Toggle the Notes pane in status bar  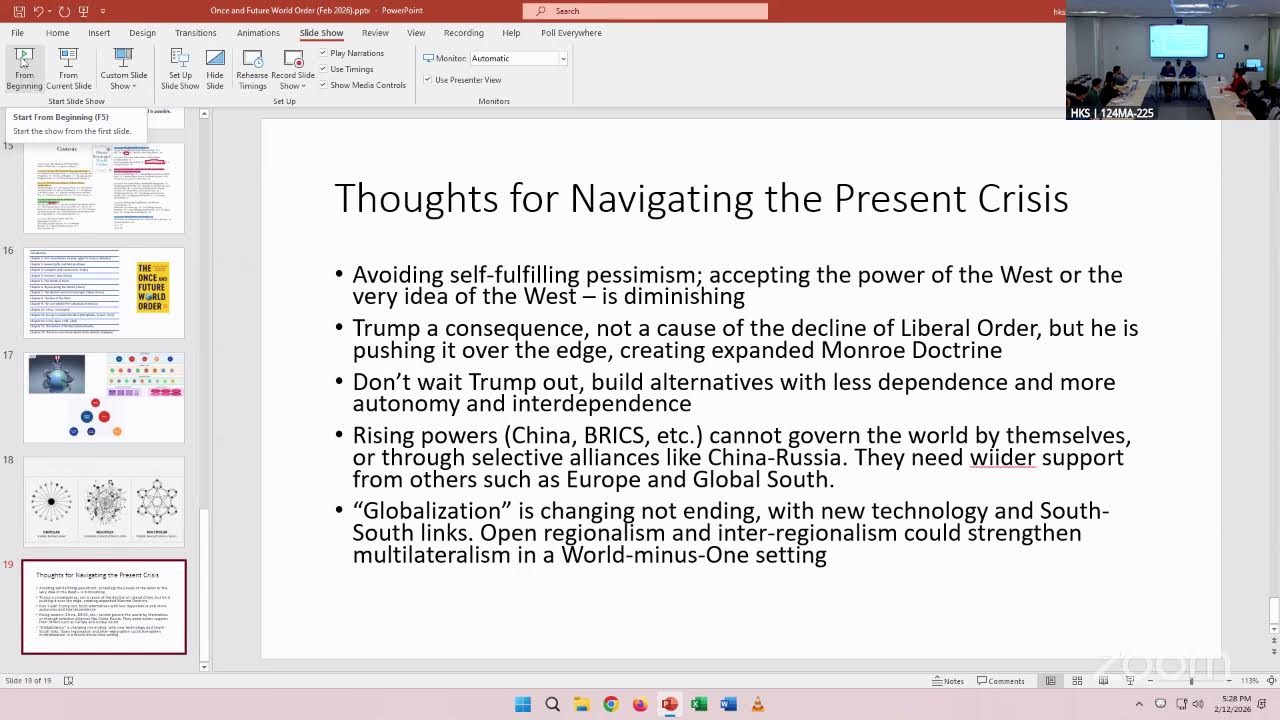click(948, 681)
